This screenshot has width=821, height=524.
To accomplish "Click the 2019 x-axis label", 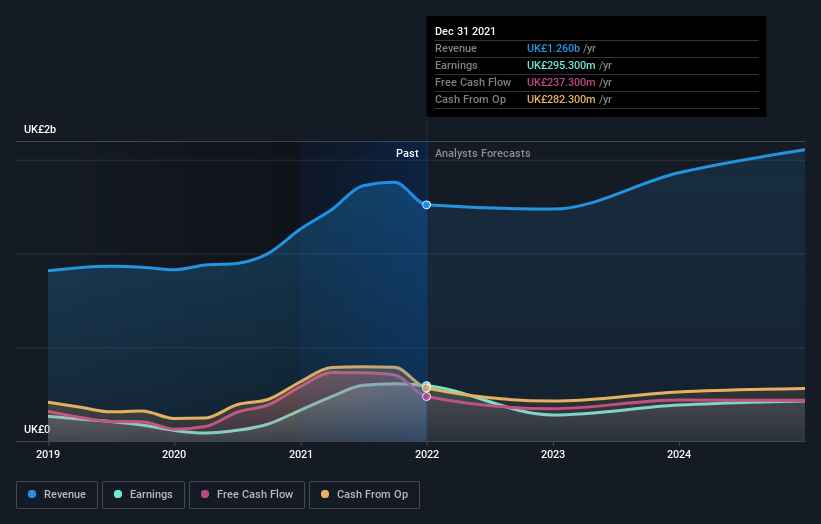I will (x=48, y=454).
